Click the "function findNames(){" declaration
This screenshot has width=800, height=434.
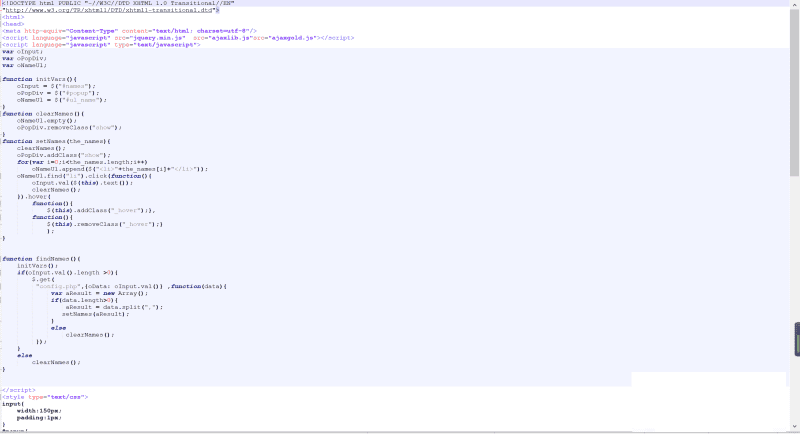pos(41,259)
